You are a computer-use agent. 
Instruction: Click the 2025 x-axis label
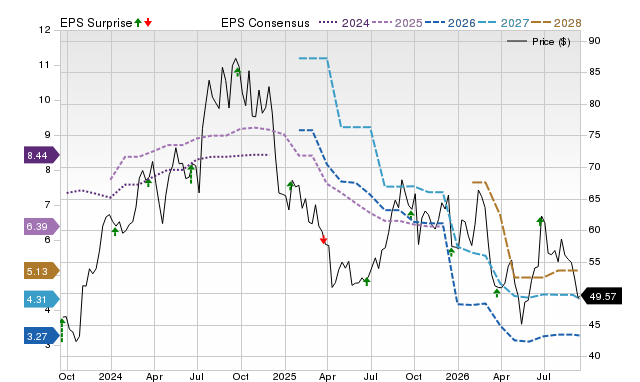(284, 376)
